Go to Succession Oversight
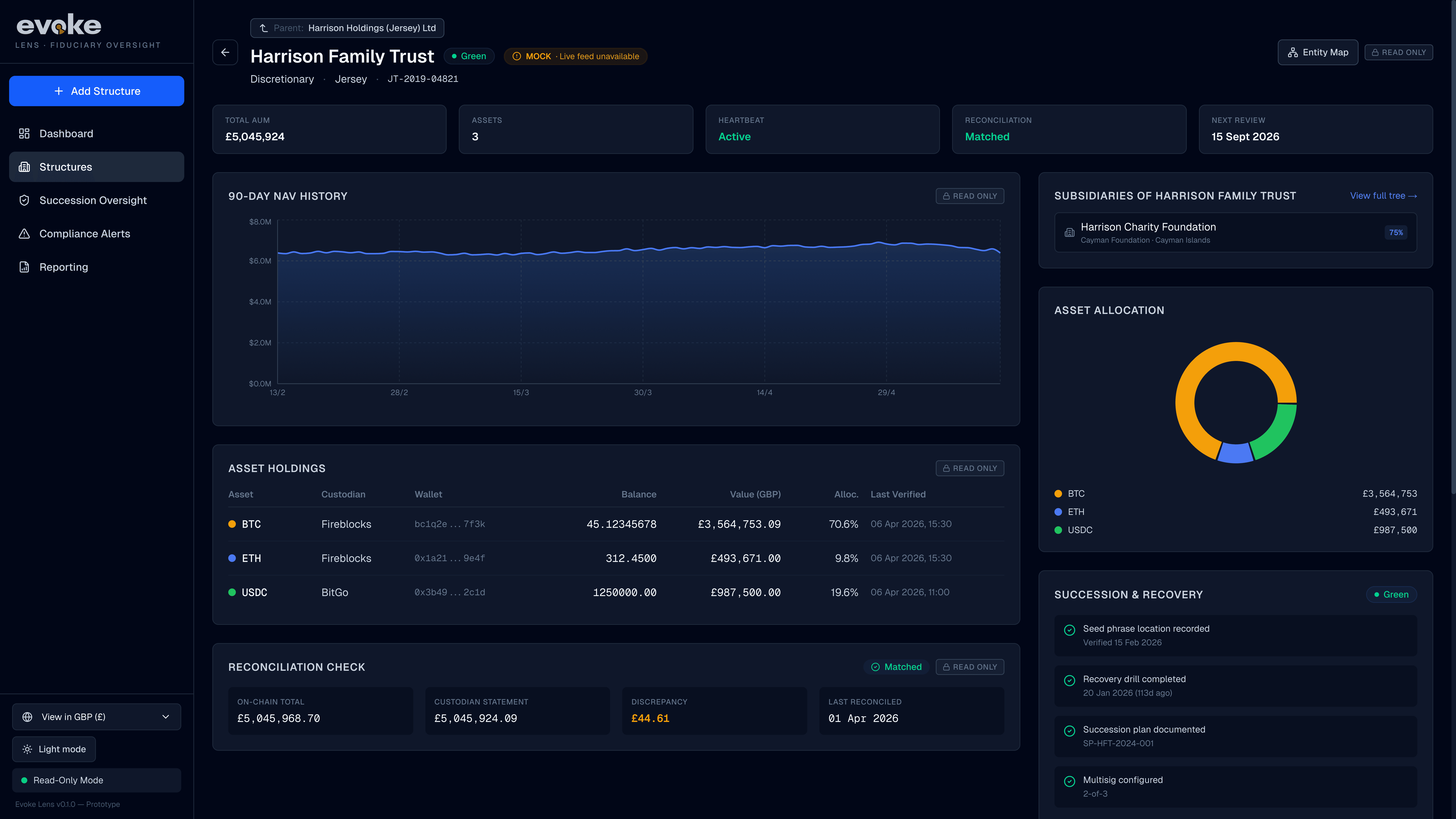 [97, 200]
